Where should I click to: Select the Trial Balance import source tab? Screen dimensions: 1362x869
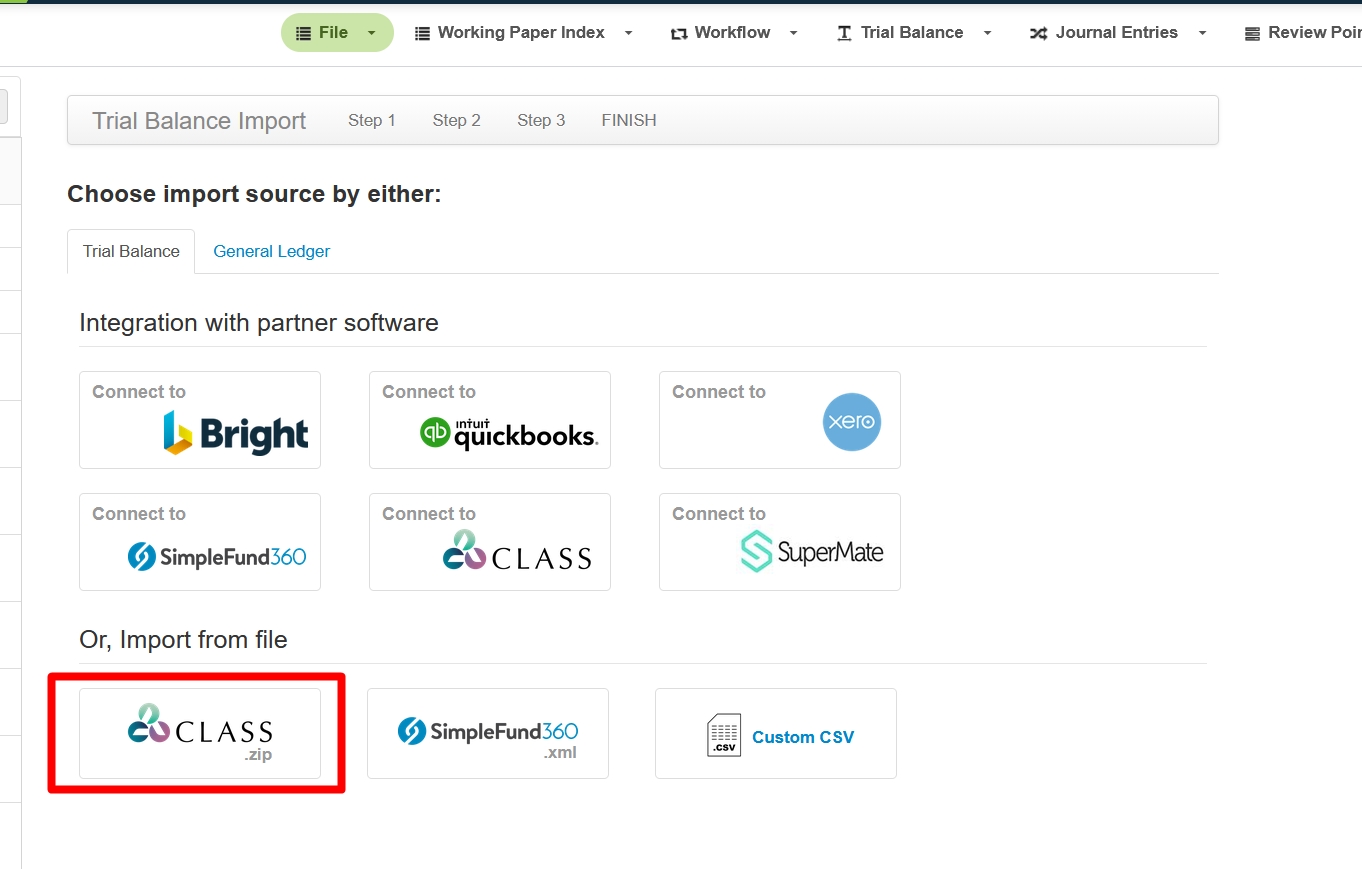point(131,252)
